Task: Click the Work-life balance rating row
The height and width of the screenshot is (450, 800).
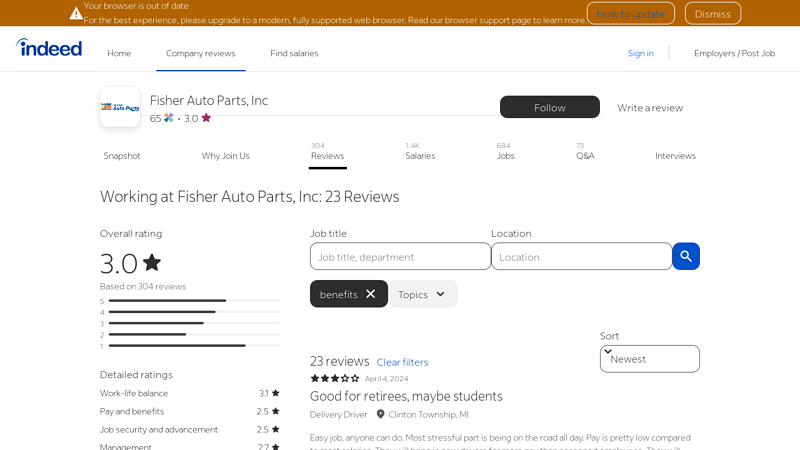Action: point(190,393)
